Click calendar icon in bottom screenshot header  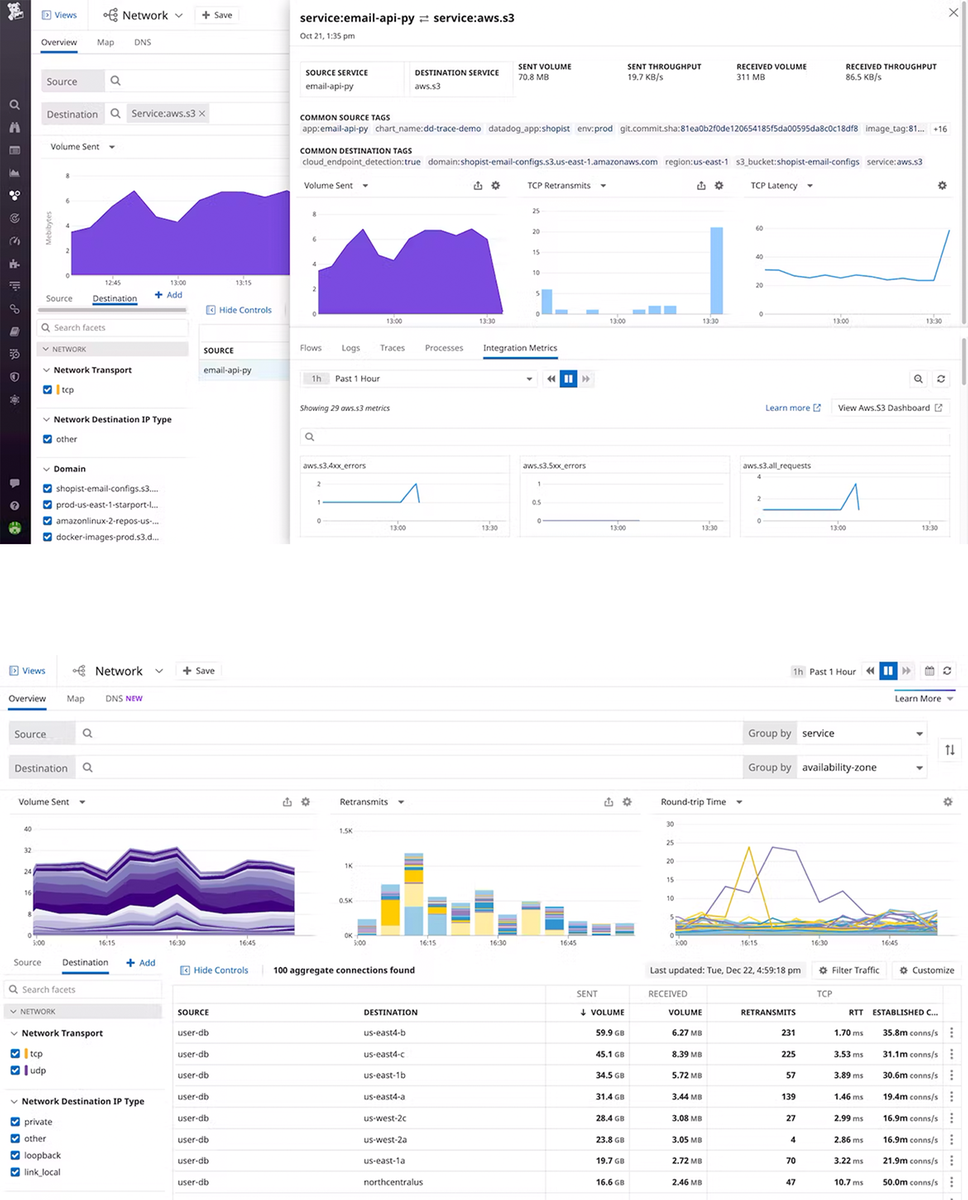[929, 671]
